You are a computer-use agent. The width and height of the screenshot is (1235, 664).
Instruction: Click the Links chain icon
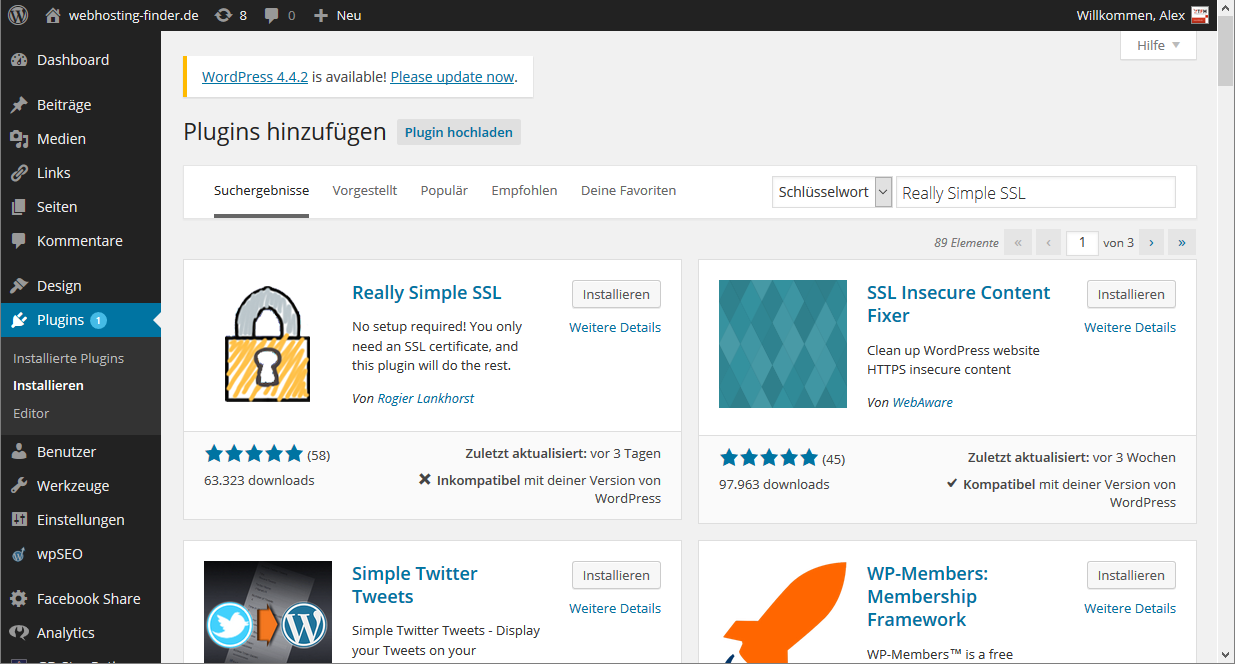pos(19,173)
